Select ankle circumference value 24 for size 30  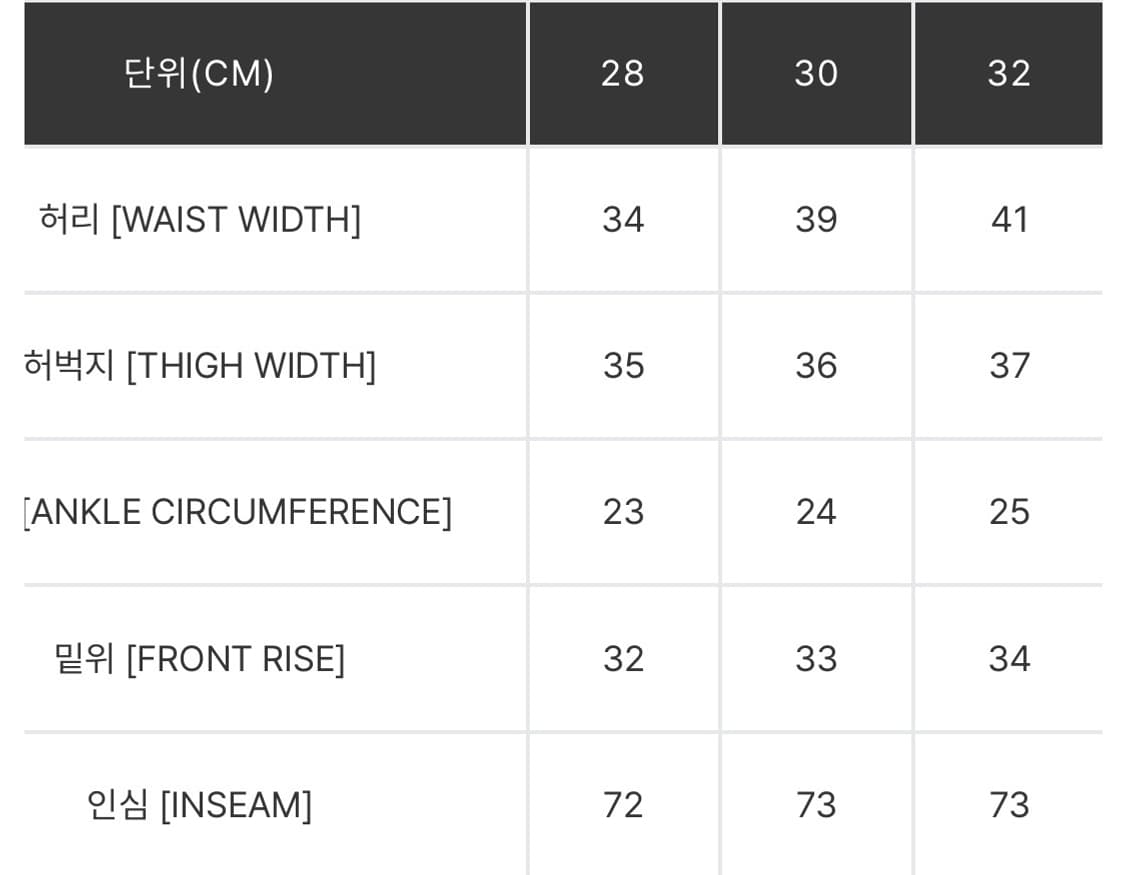(x=816, y=512)
